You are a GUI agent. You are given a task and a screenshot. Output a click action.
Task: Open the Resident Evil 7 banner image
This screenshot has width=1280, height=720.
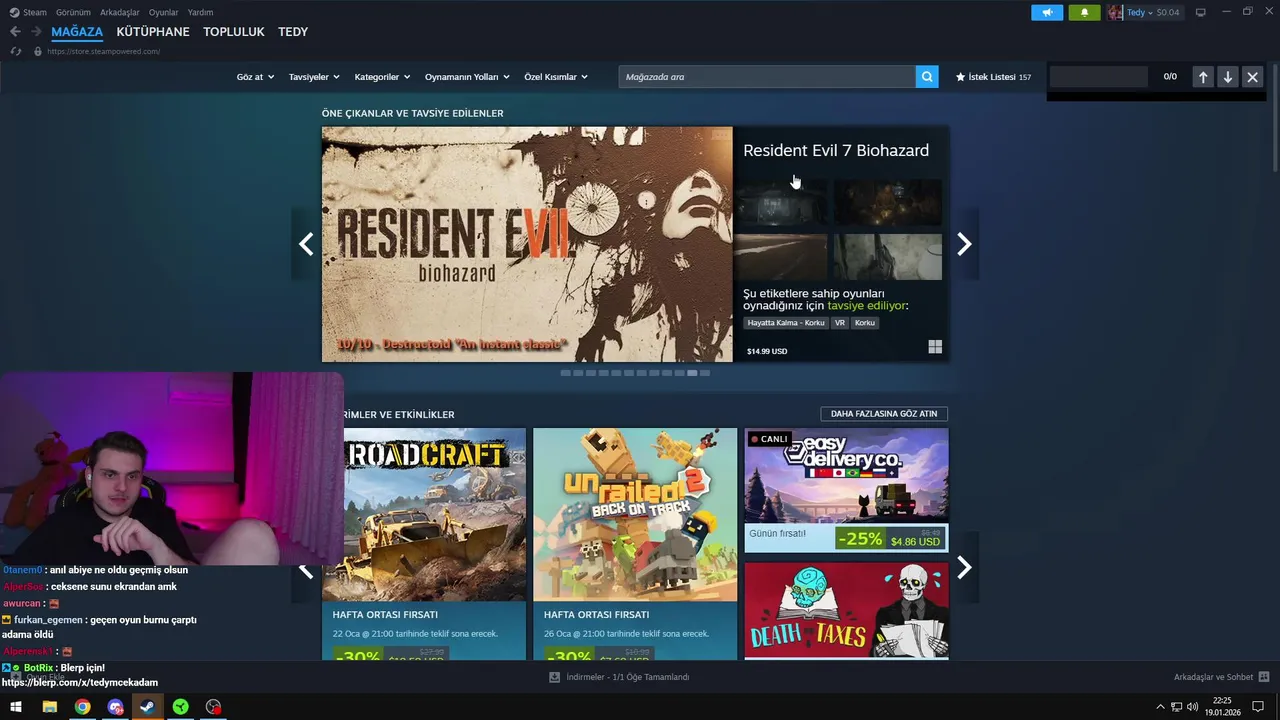pos(527,244)
